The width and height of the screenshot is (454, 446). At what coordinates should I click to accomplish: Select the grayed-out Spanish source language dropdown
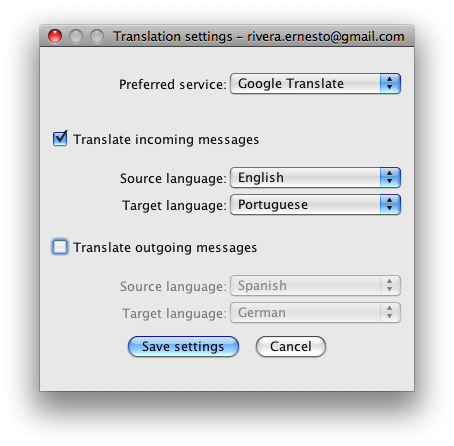pos(315,286)
